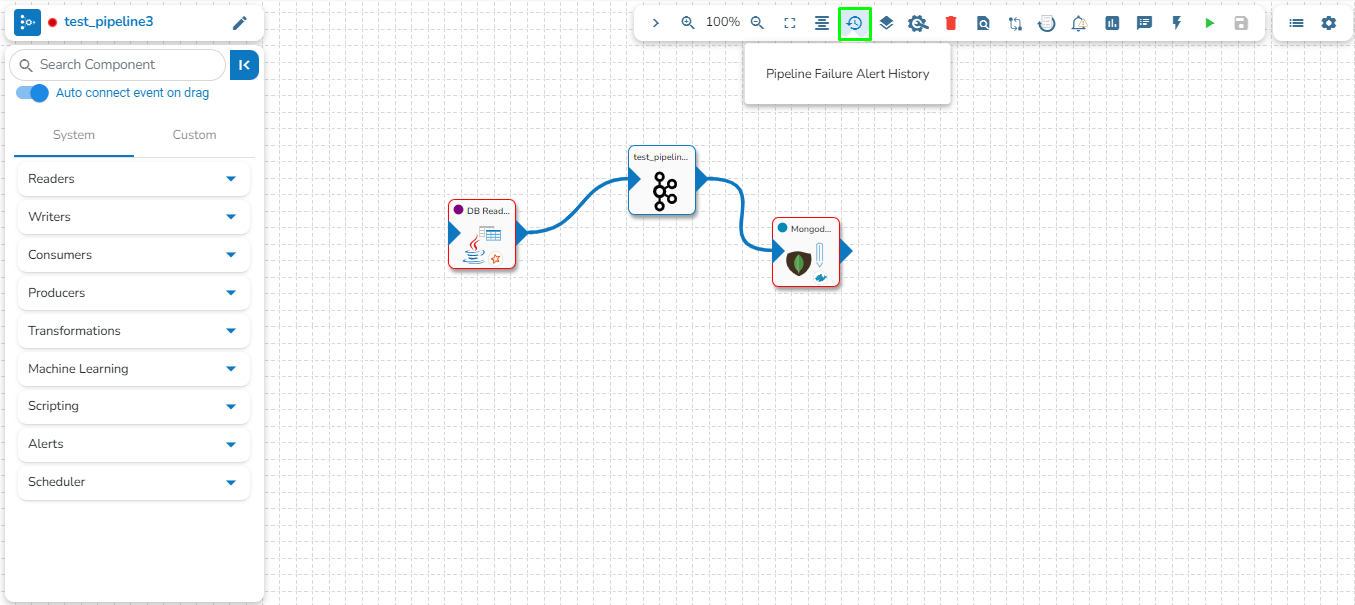Select the System tab
This screenshot has width=1355, height=605.
tap(74, 135)
